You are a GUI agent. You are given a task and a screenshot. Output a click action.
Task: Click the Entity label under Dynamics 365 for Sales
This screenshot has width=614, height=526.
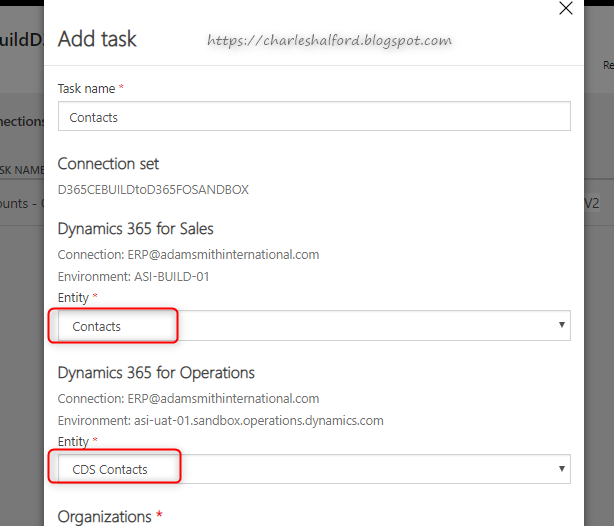[74, 298]
